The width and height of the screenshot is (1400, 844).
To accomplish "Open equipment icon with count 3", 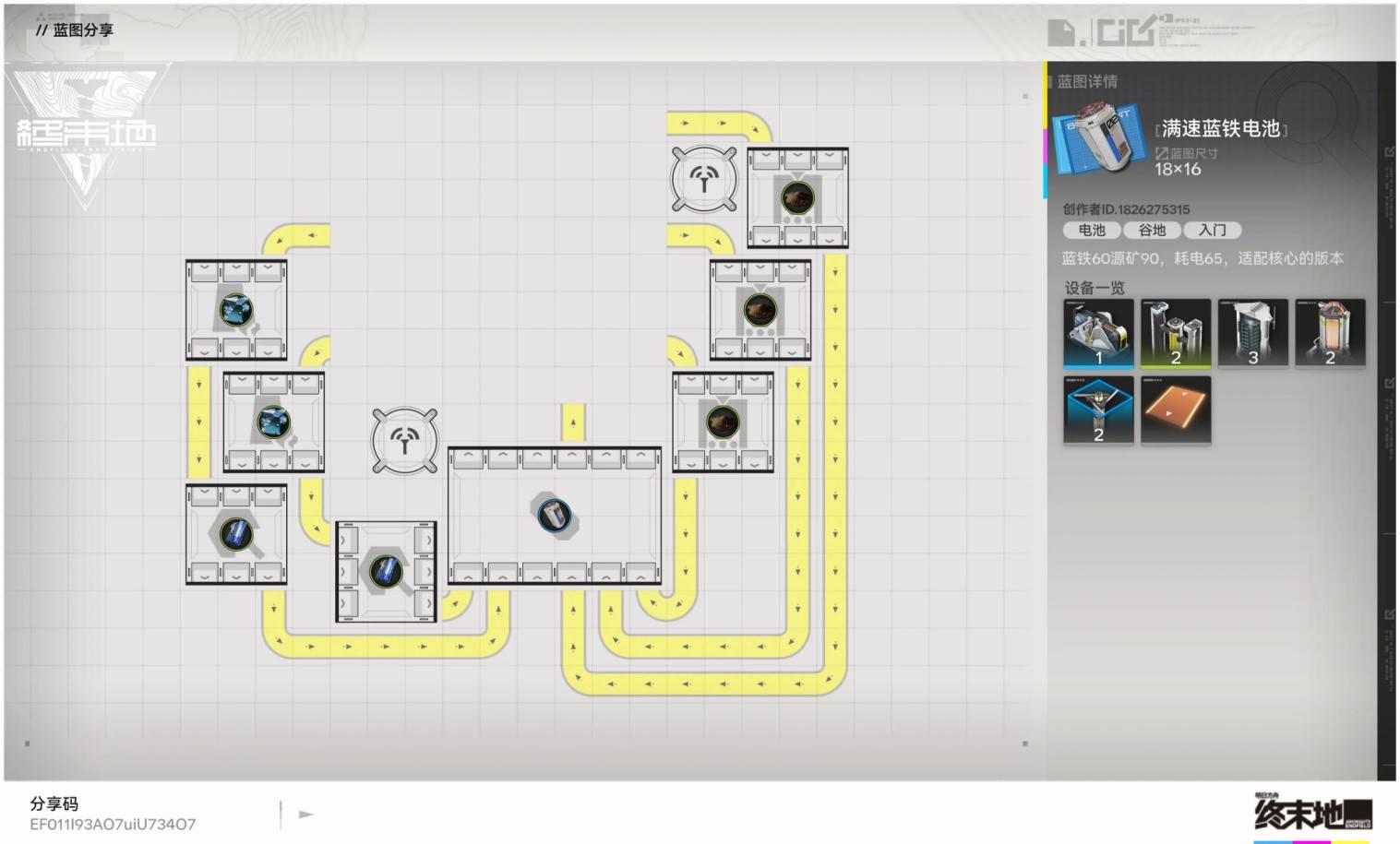I will coord(1252,333).
